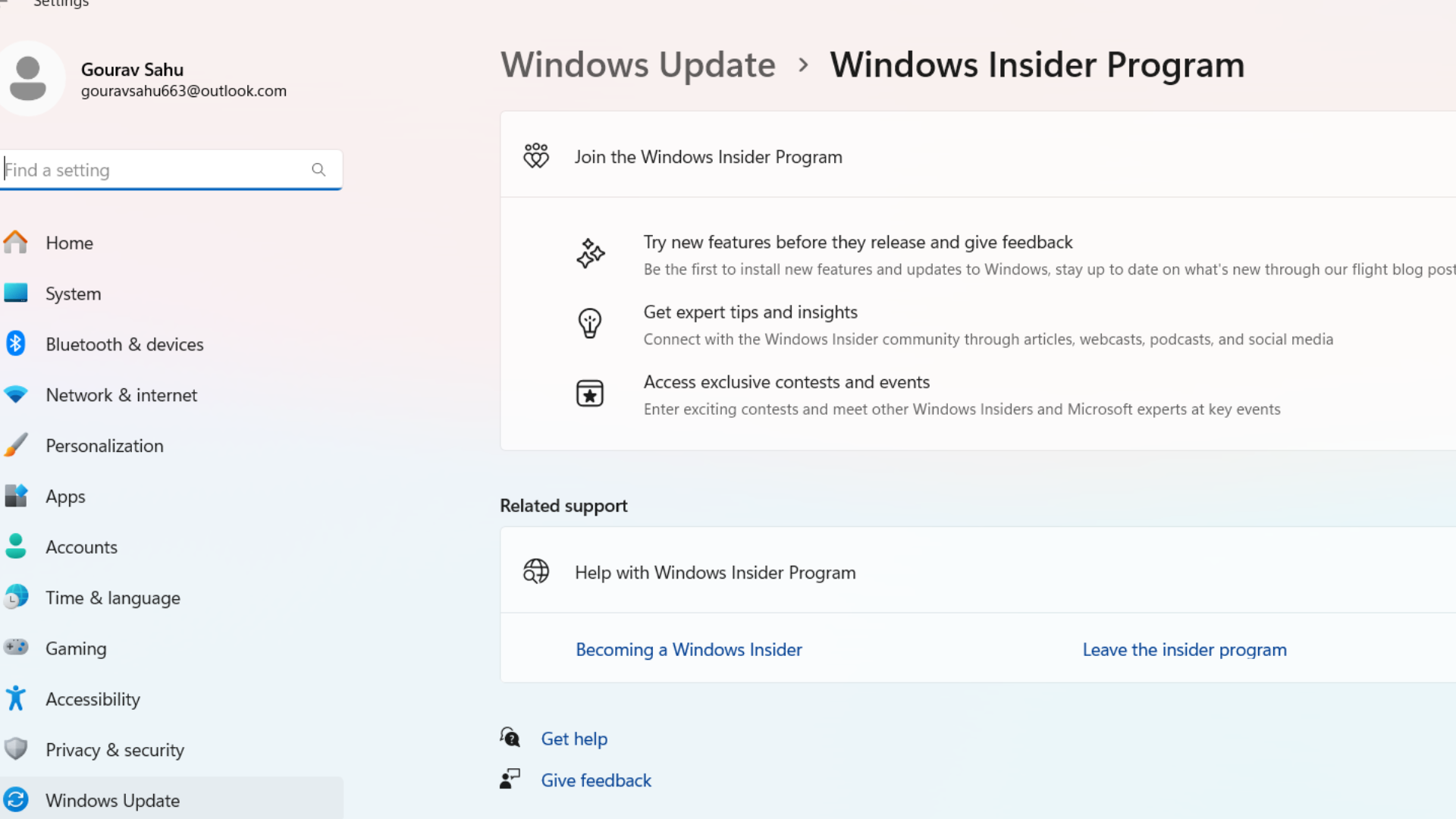Select the System settings icon
The height and width of the screenshot is (819, 1456).
point(17,293)
